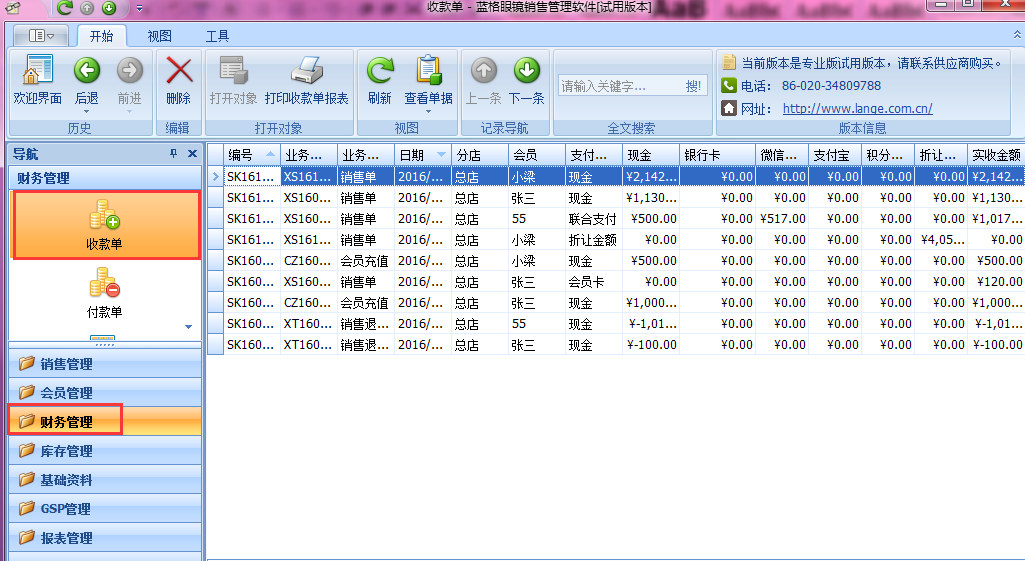This screenshot has height=561, width=1025.
Task: Pin the 导航 navigation panel
Action: [x=174, y=154]
